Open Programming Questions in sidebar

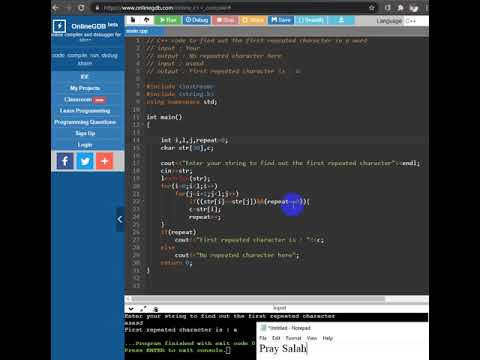85,122
